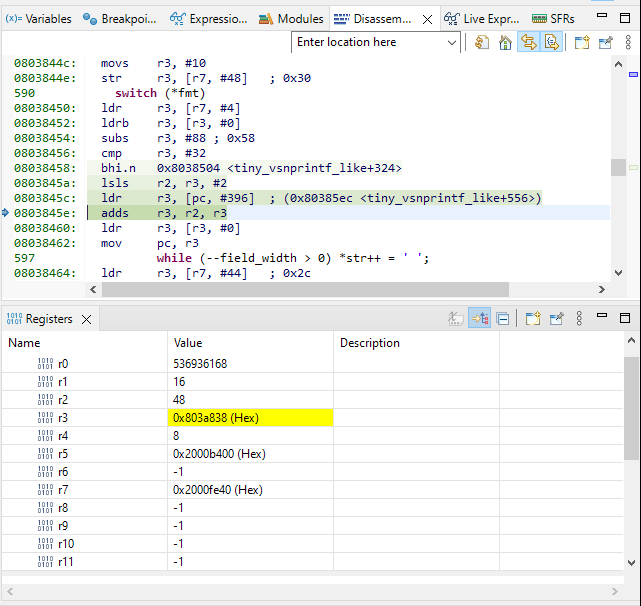641x606 pixels.
Task: Switch to the Variables tab
Action: 38,19
